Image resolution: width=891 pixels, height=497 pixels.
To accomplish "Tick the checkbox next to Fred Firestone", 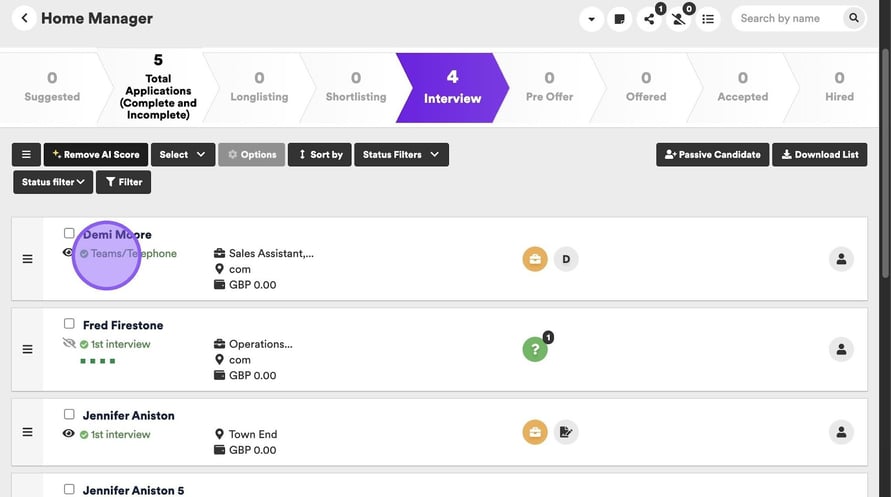I will [69, 324].
